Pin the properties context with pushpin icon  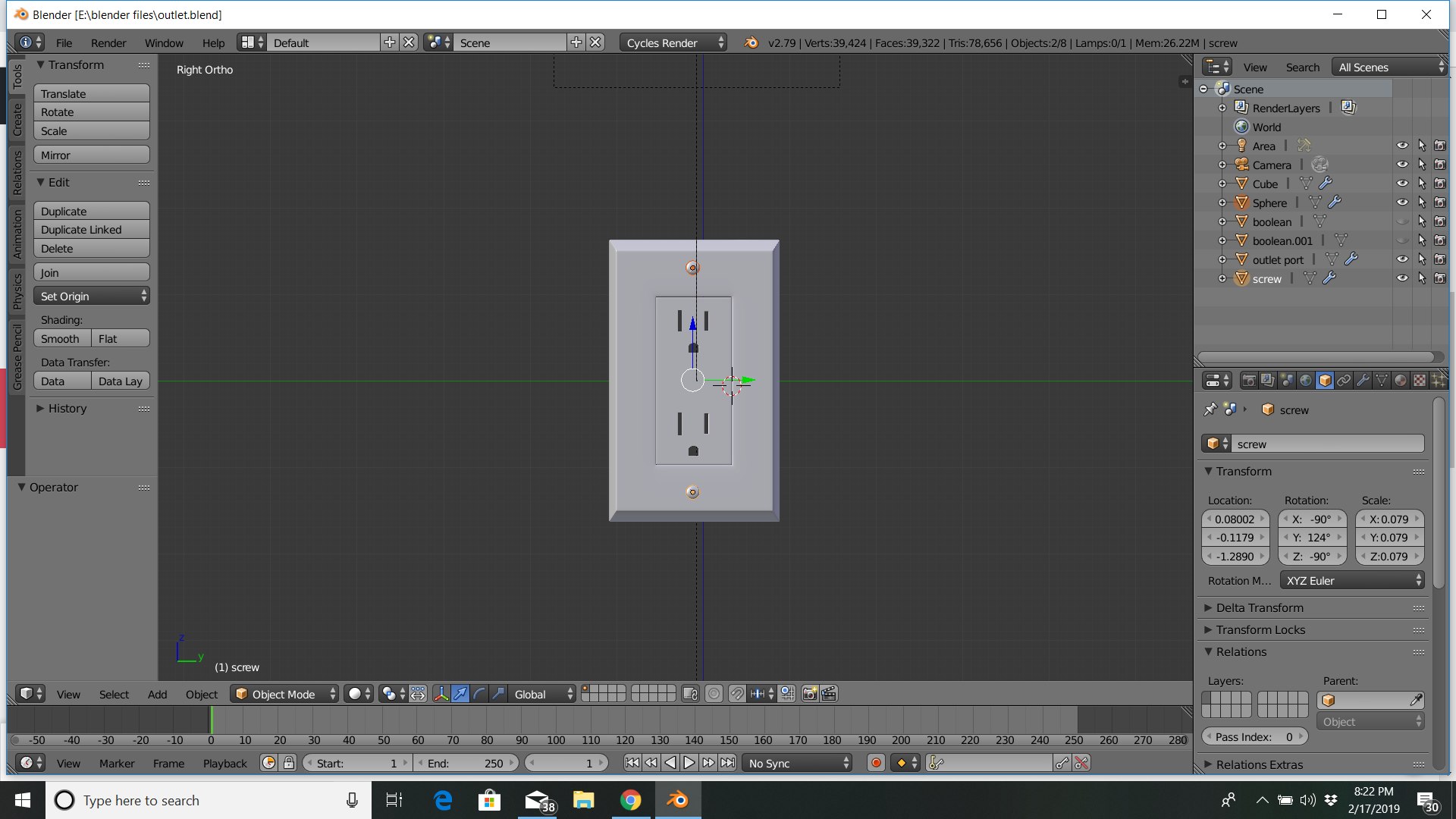click(x=1210, y=409)
